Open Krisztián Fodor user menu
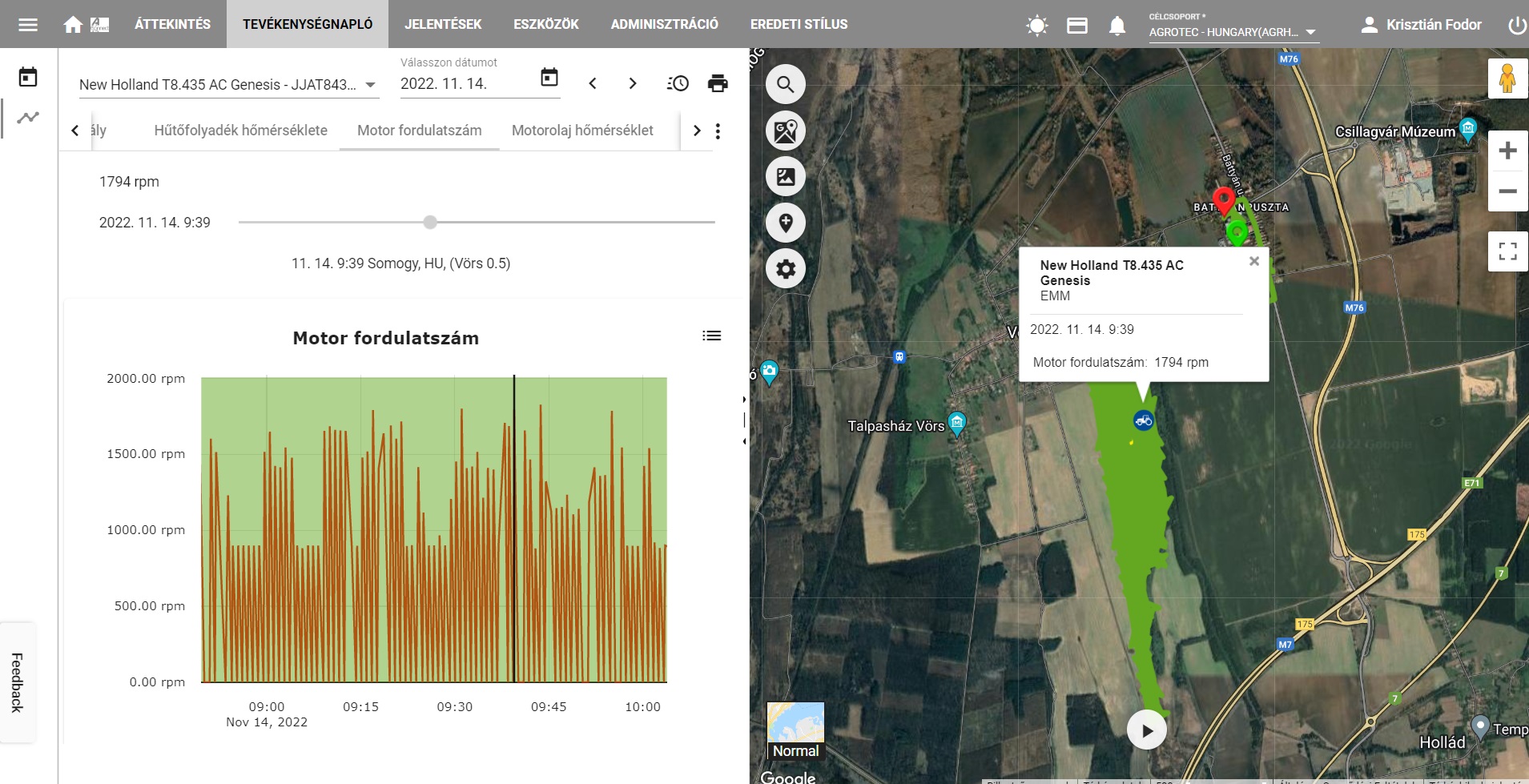Screen dimensions: 1529x784 (1421, 25)
